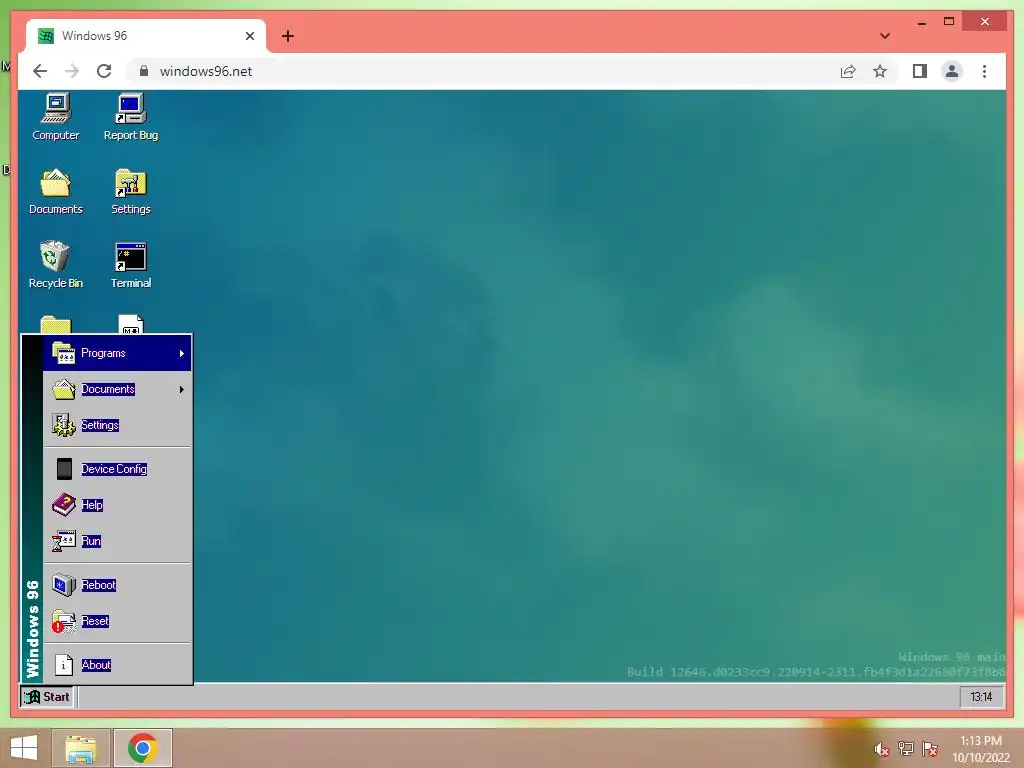Select the Windows 96 browser tab
This screenshot has width=1024, height=768.
146,36
